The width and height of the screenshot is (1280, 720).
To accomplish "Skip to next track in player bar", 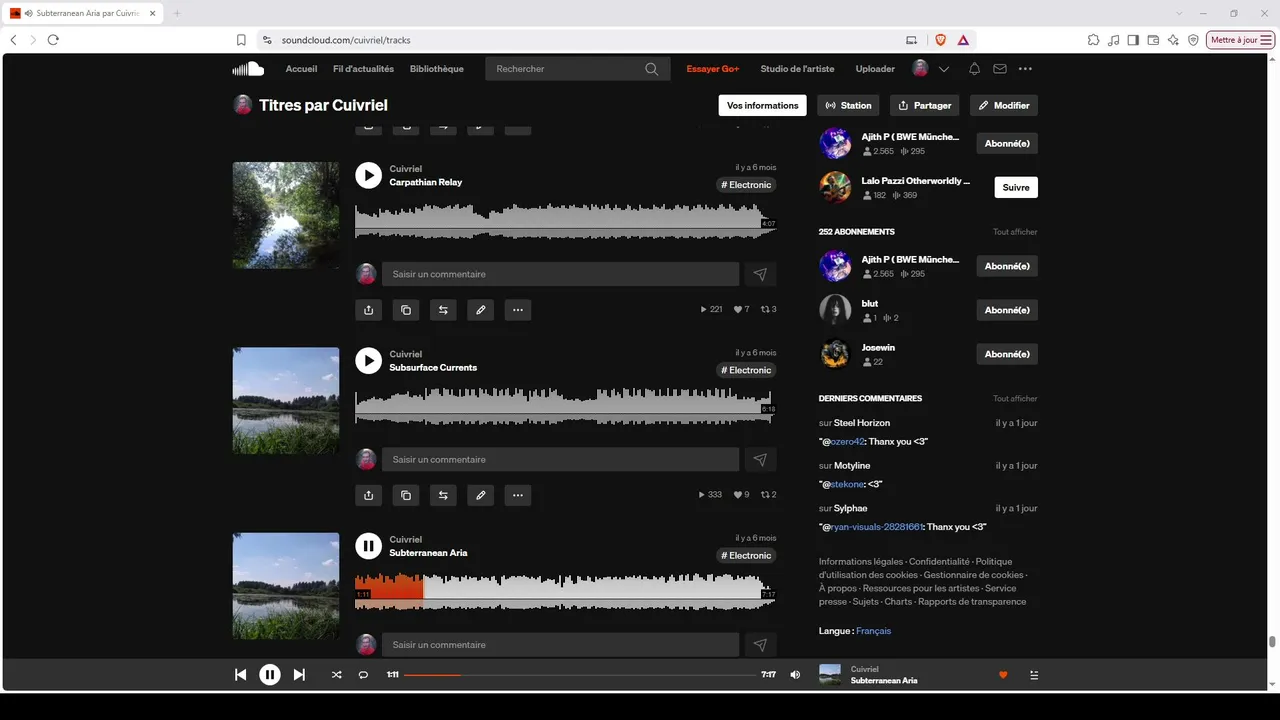I will click(299, 675).
